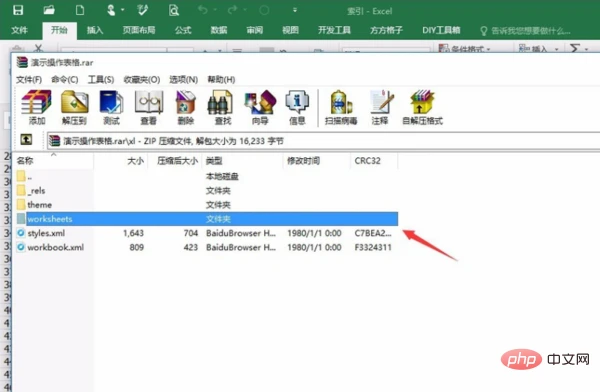Click the Find (查找) binoculars icon
The width and height of the screenshot is (600, 392).
[x=223, y=107]
